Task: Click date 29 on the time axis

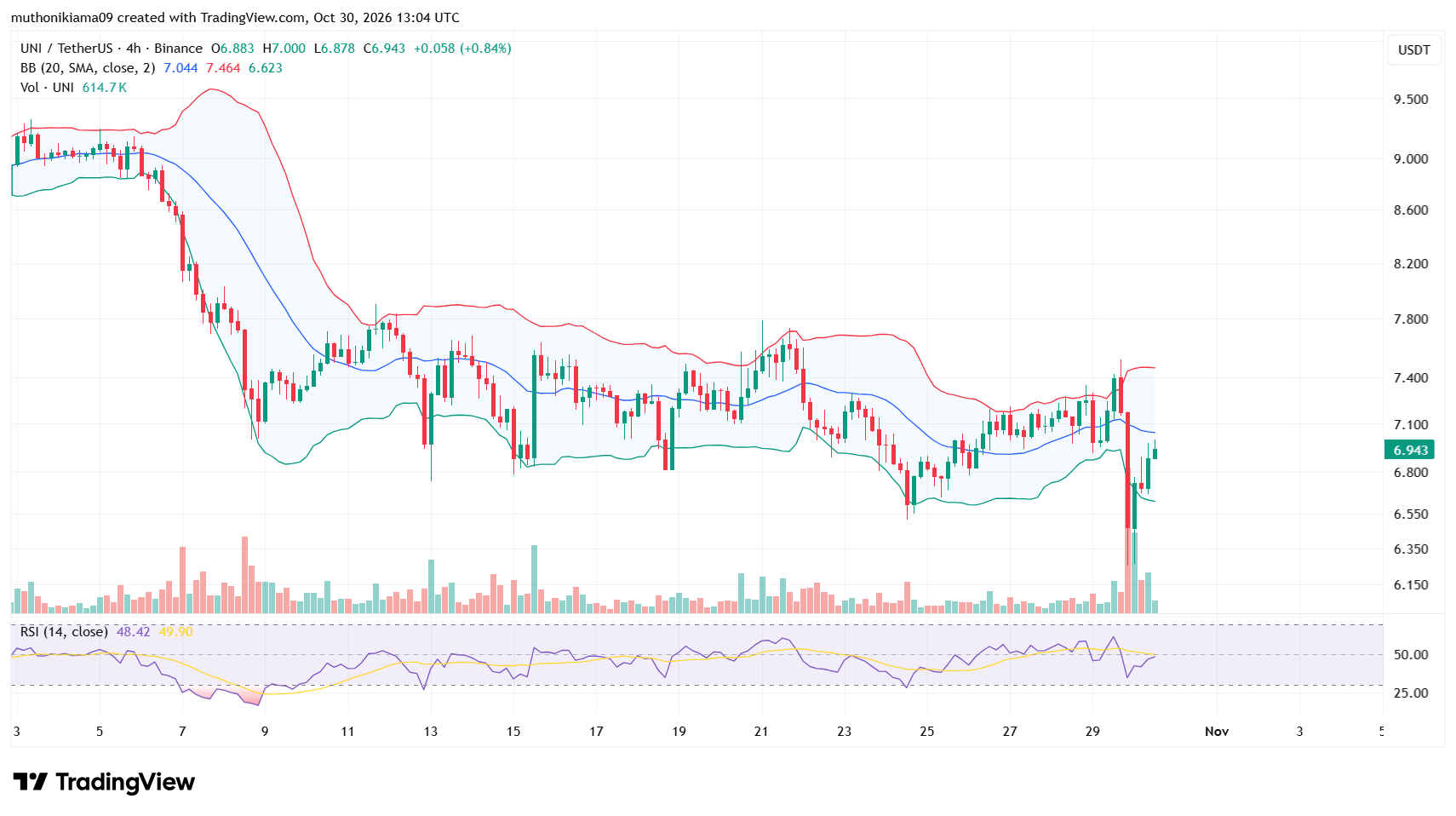Action: [x=1092, y=731]
